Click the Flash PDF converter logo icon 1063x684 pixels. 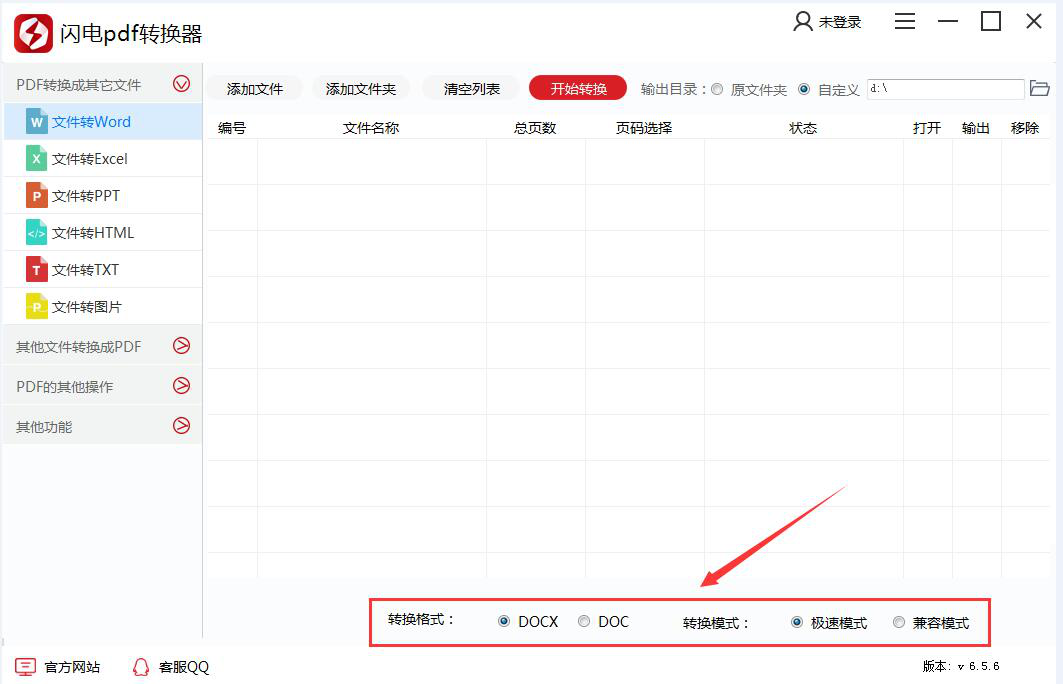[33, 33]
